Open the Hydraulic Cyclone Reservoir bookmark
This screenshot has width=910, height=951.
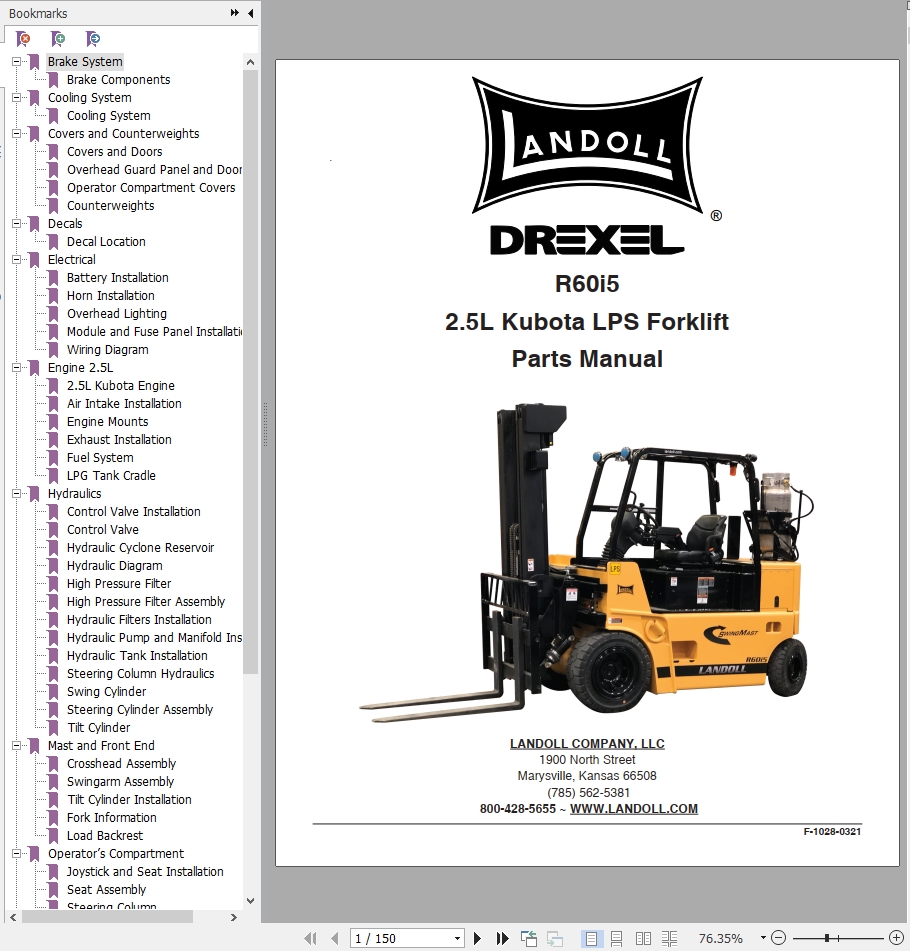click(x=140, y=548)
